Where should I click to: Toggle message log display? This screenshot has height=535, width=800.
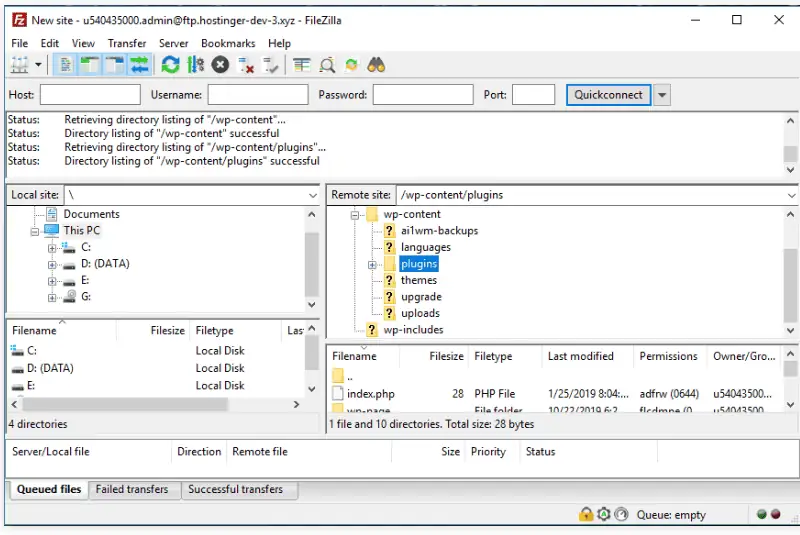click(65, 65)
